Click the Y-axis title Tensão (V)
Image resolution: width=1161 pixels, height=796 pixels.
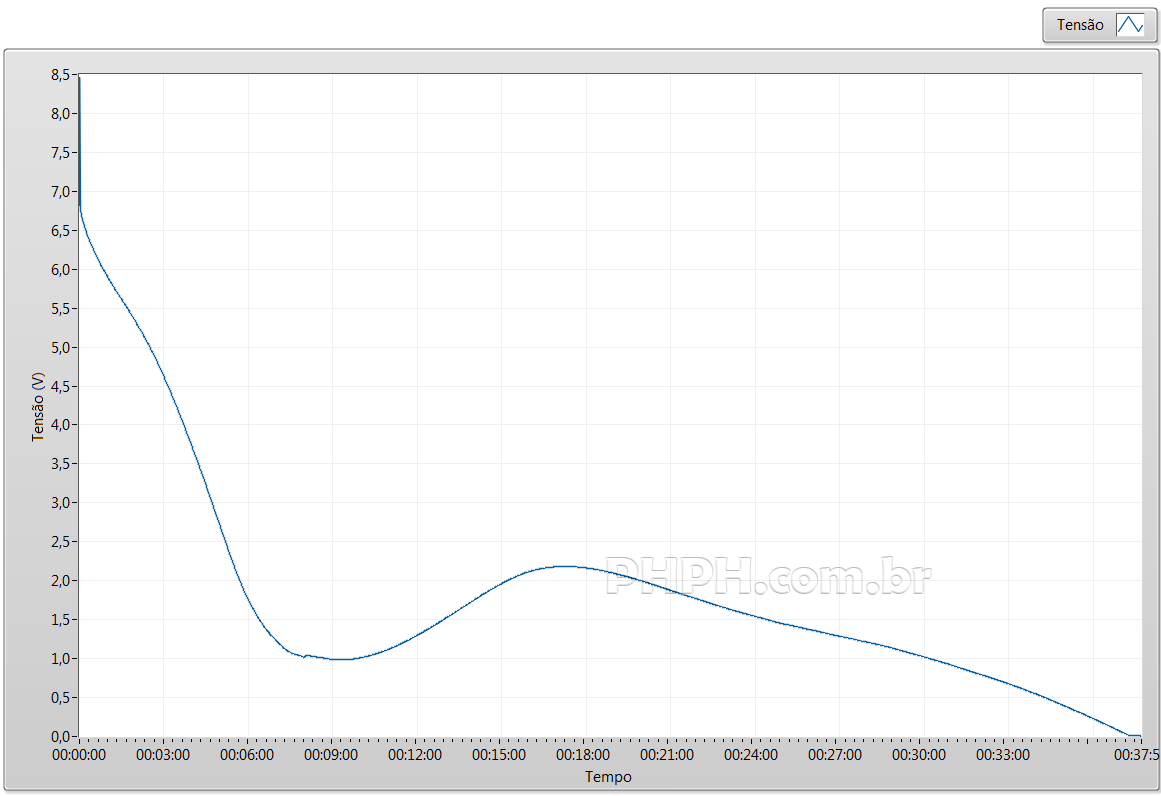point(39,407)
